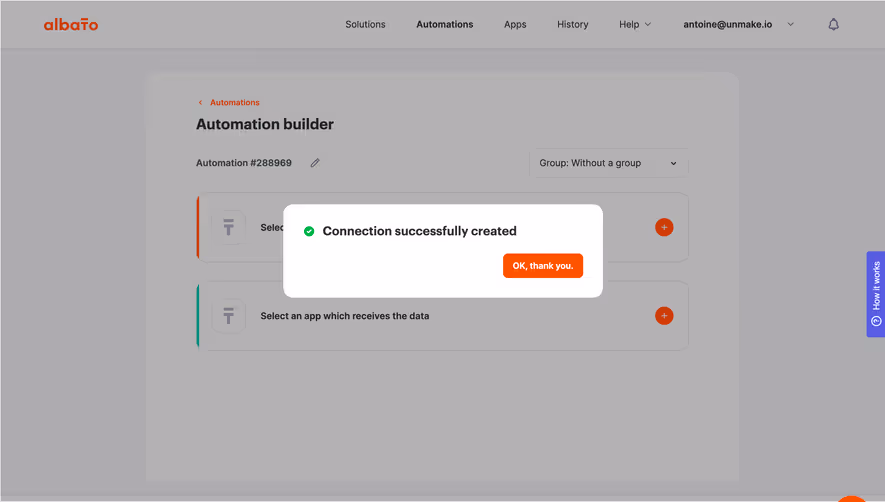Screen dimensions: 885x502
Task: Add app which receives the data plus button
Action: coord(664,316)
